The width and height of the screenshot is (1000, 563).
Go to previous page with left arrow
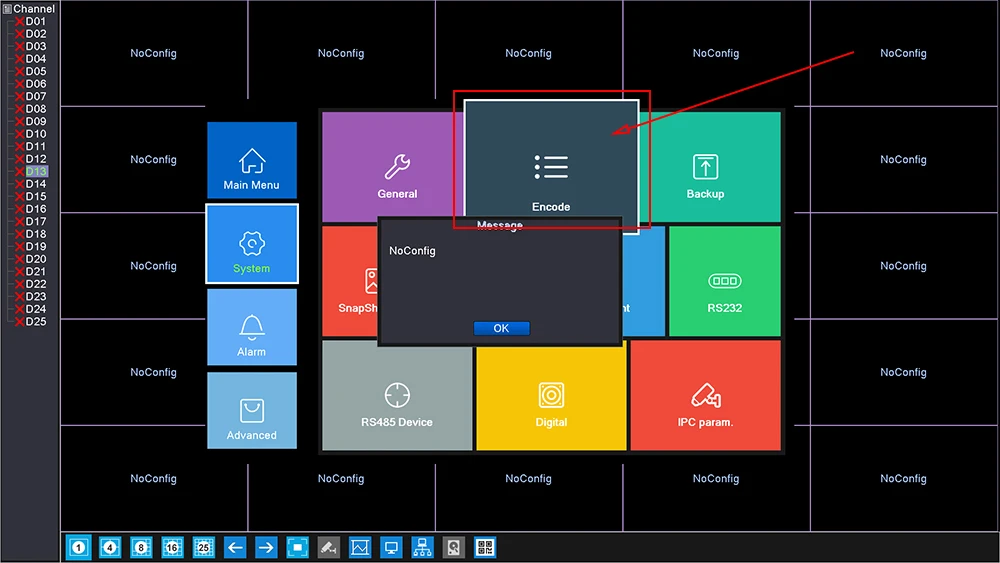(x=235, y=547)
